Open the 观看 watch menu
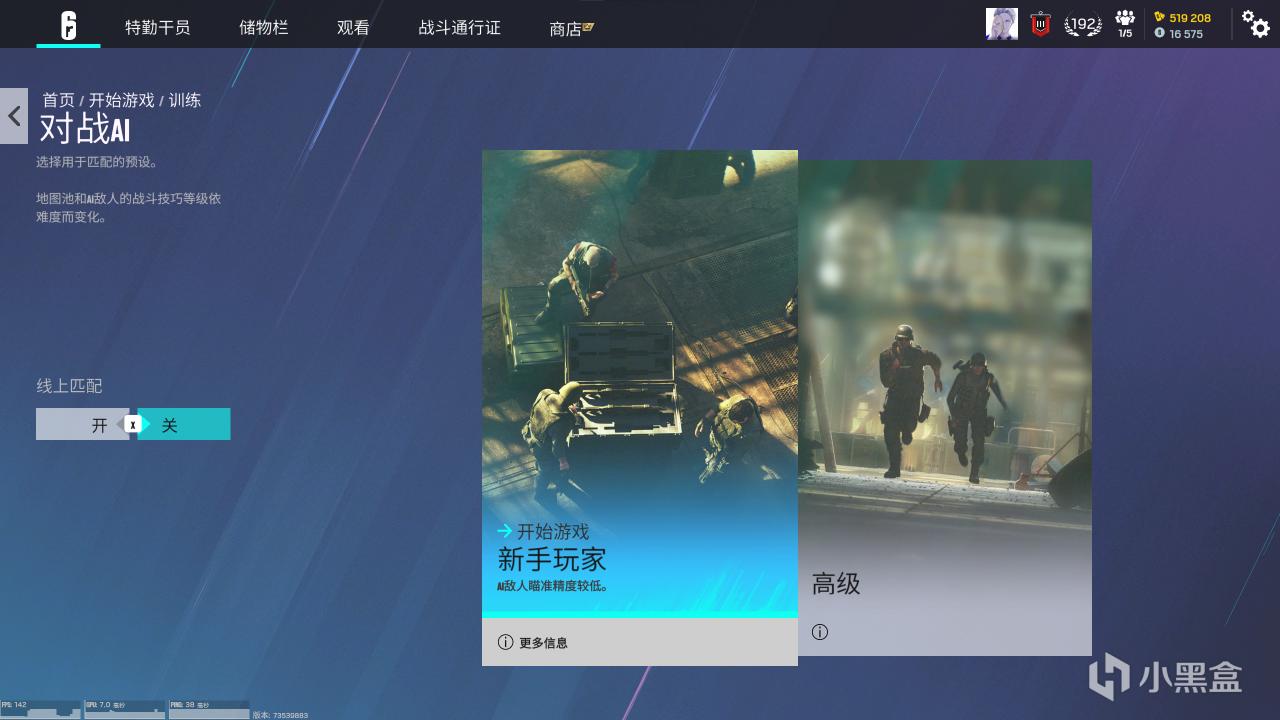This screenshot has width=1280, height=720. tap(353, 28)
